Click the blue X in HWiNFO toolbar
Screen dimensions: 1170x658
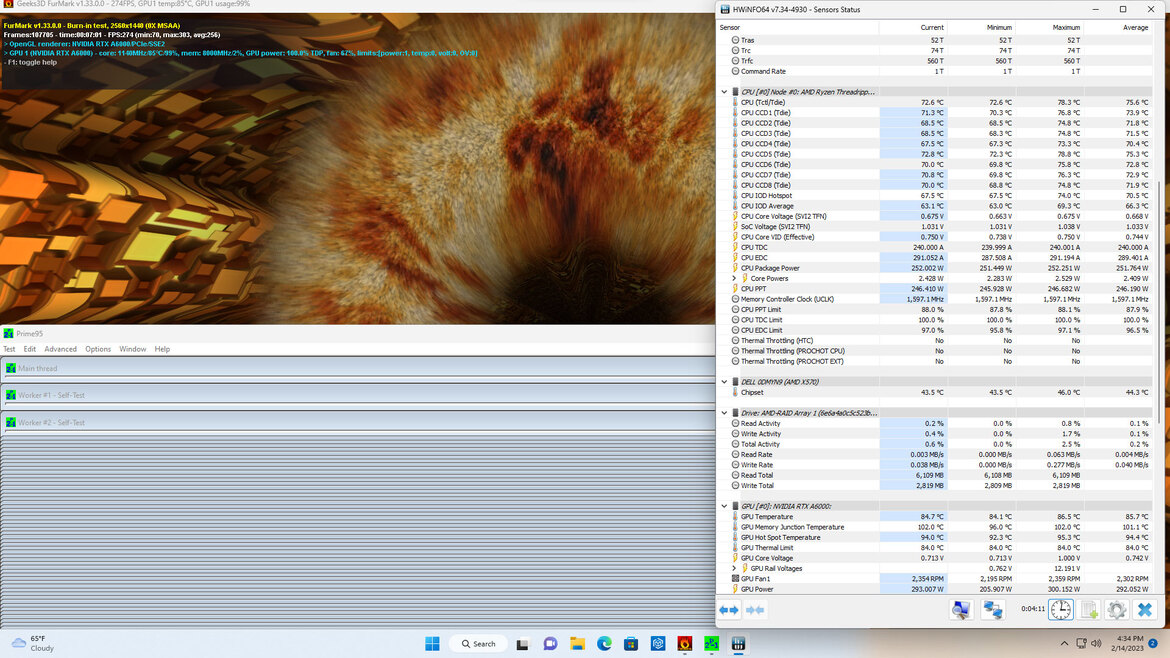click(1145, 610)
